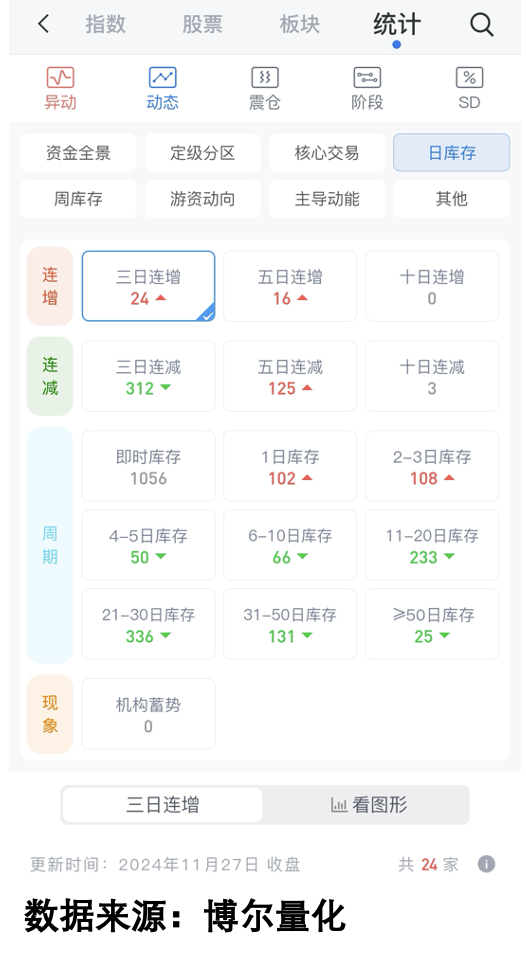Screen dimensions: 526x954
Task: Open the search magnifier icon
Action: tap(482, 25)
